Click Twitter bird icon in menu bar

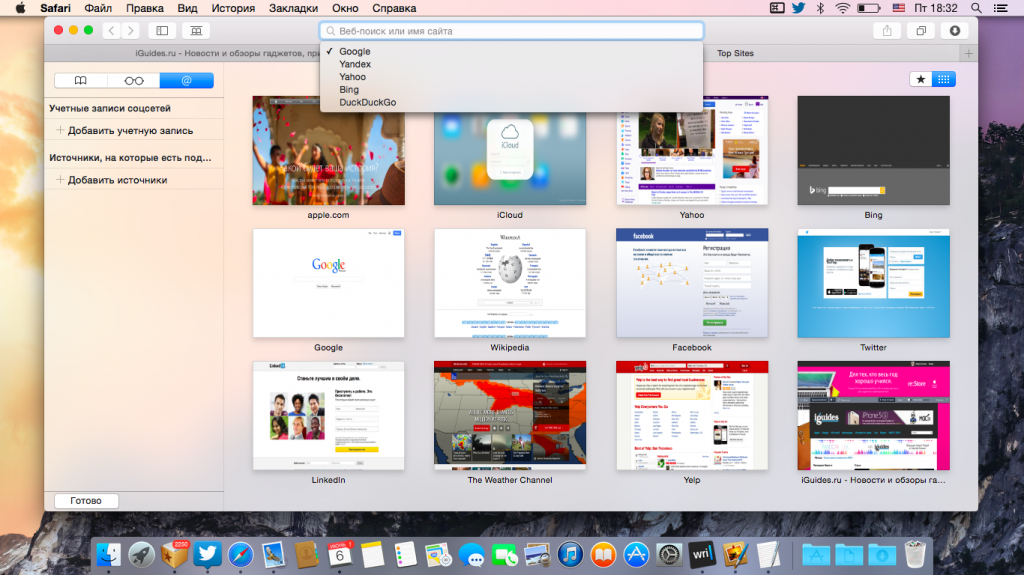[798, 8]
